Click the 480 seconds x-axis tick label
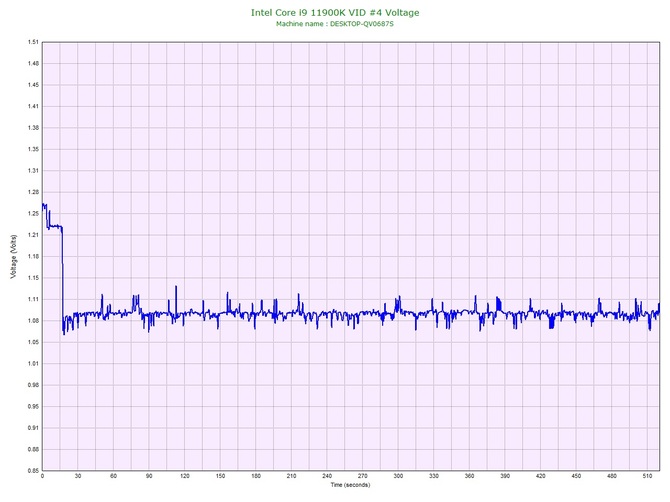This screenshot has width=670, height=502. pyautogui.click(x=612, y=476)
